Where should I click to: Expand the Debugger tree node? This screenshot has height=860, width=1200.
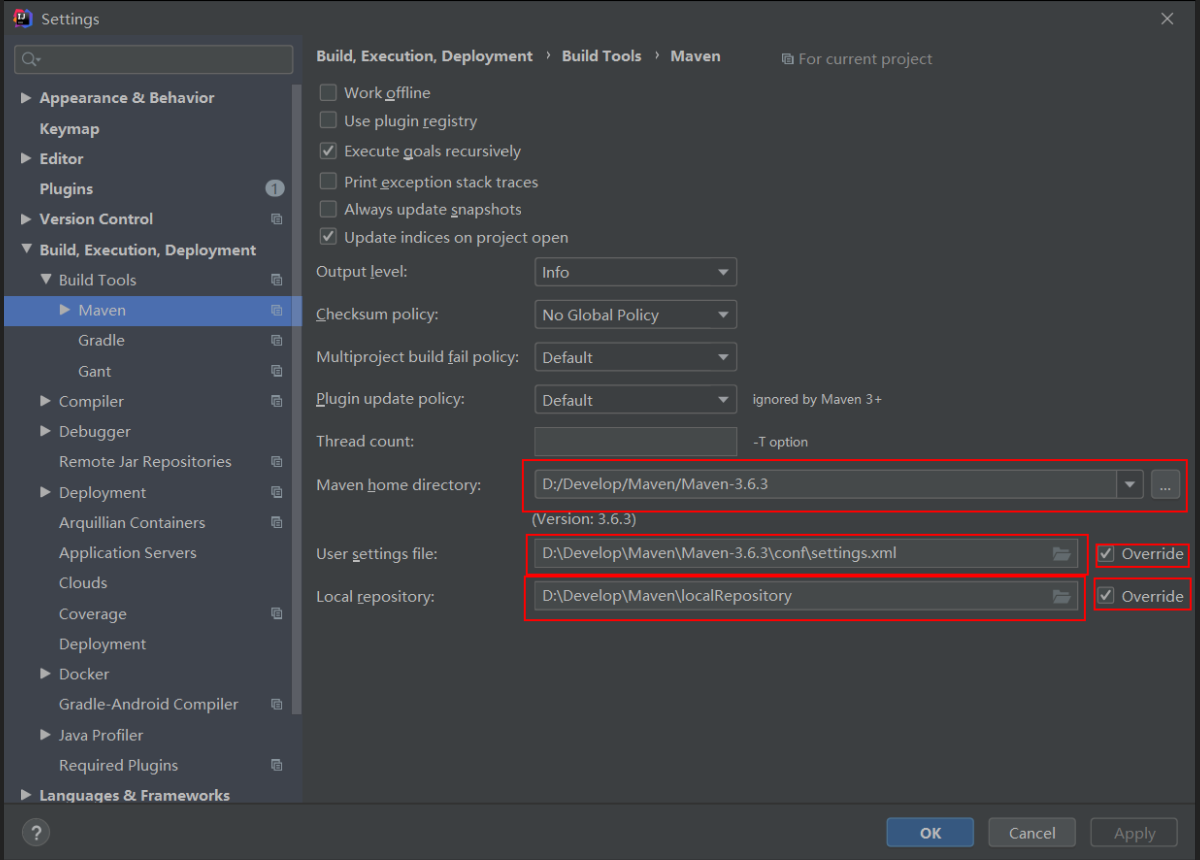46,431
